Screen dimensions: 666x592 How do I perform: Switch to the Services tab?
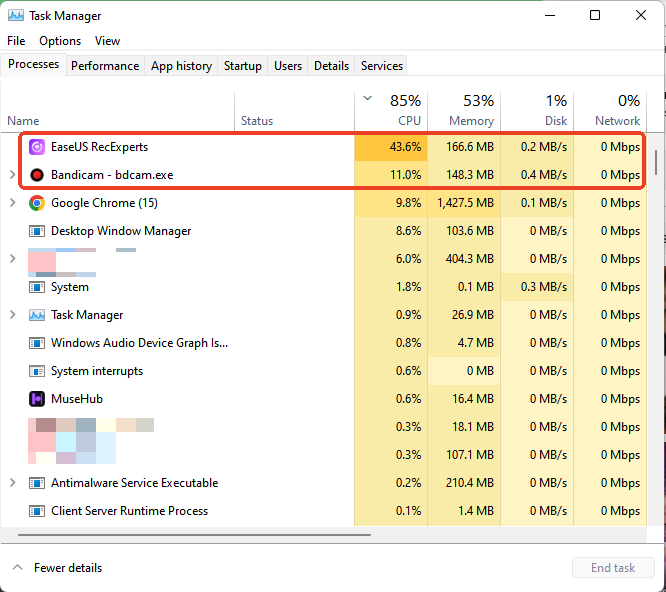(382, 66)
